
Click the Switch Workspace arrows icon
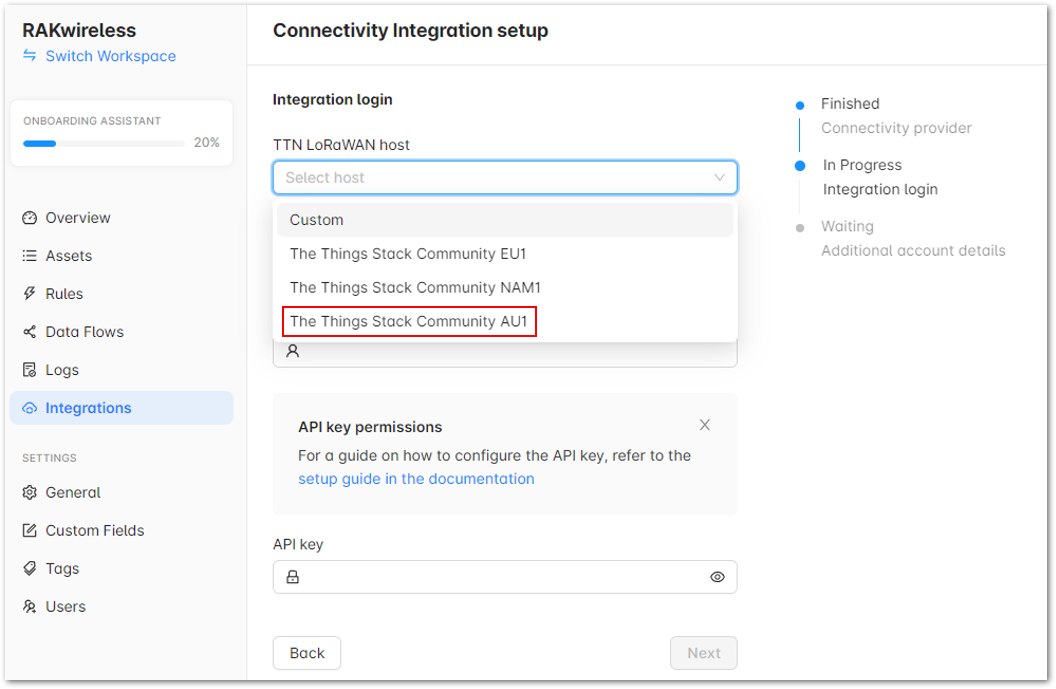30,55
